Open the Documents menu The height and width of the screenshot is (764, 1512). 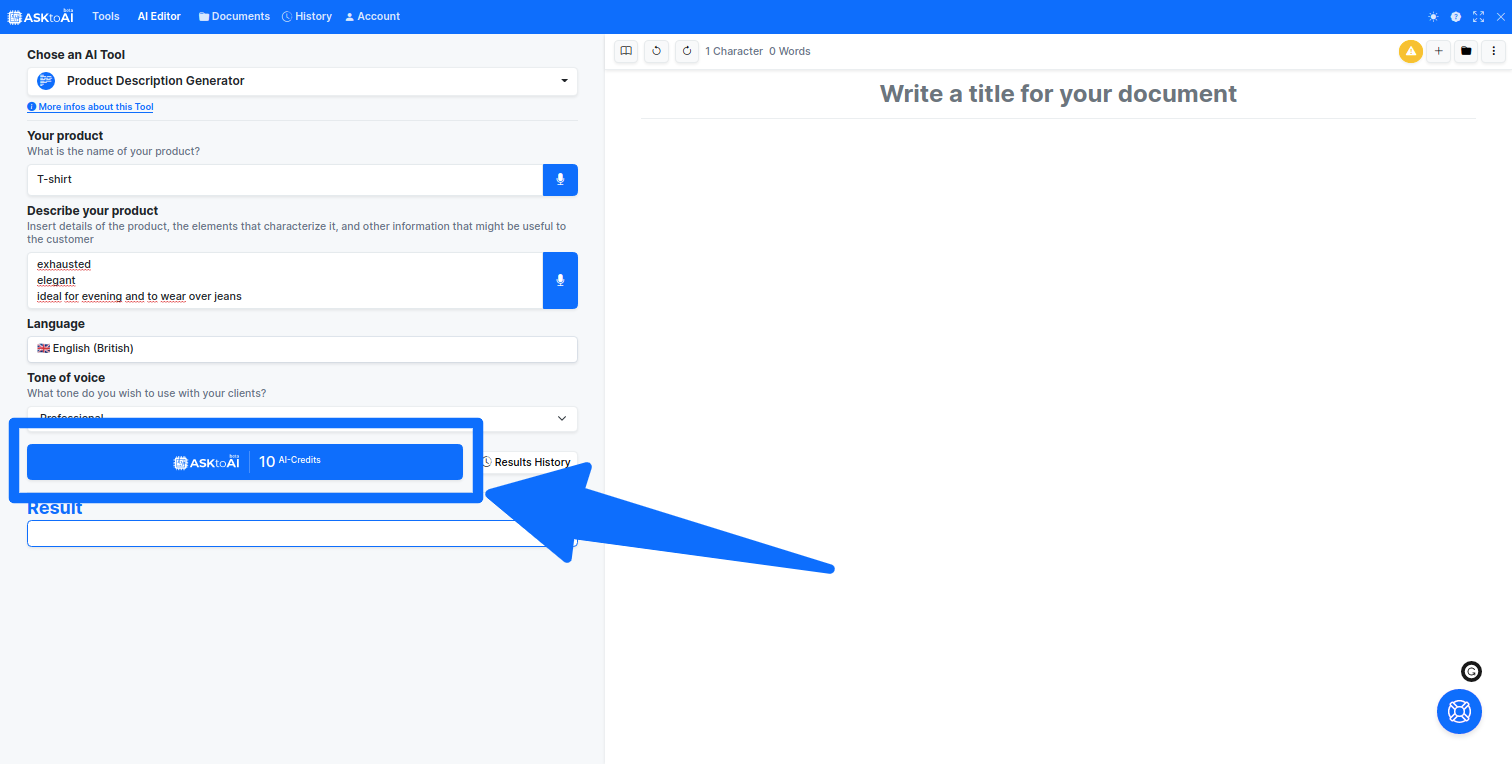(x=233, y=16)
